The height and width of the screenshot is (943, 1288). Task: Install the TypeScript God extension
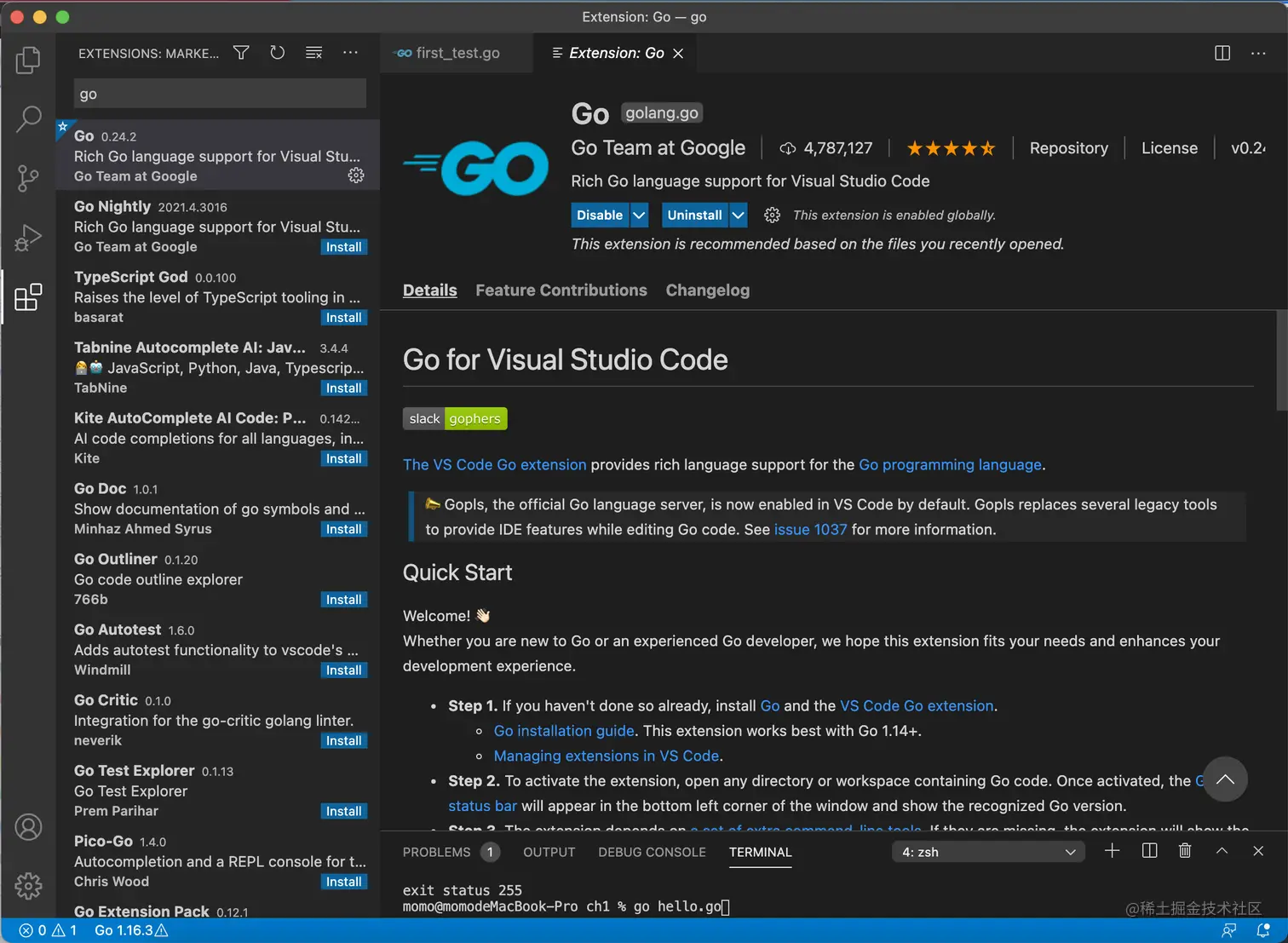tap(344, 318)
